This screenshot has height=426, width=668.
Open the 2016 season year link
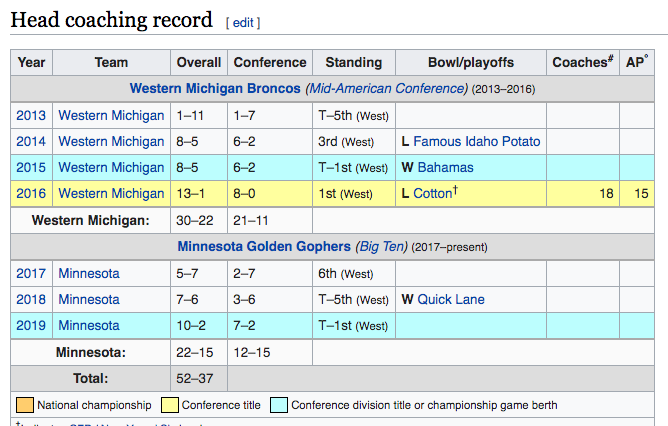(31, 193)
